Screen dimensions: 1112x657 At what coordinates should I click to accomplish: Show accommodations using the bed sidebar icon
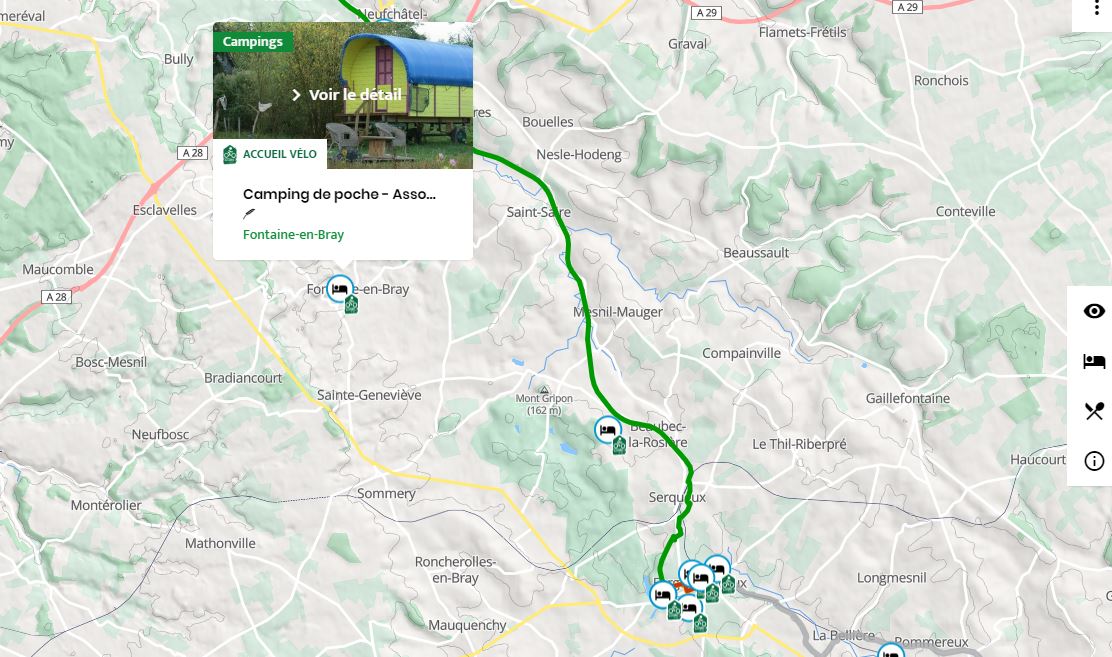coord(1094,361)
